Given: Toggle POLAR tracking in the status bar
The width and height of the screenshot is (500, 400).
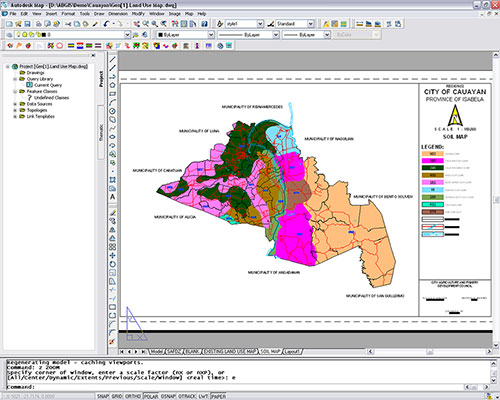Looking at the screenshot, I should [151, 396].
